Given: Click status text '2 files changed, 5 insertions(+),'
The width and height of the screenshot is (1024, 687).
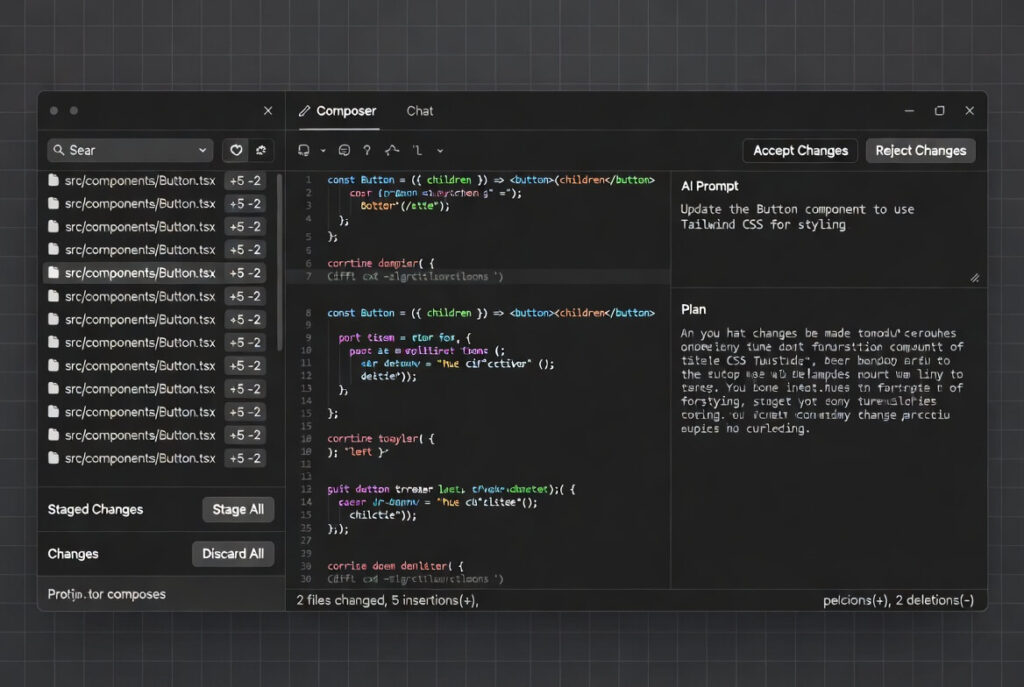Looking at the screenshot, I should (x=387, y=600).
